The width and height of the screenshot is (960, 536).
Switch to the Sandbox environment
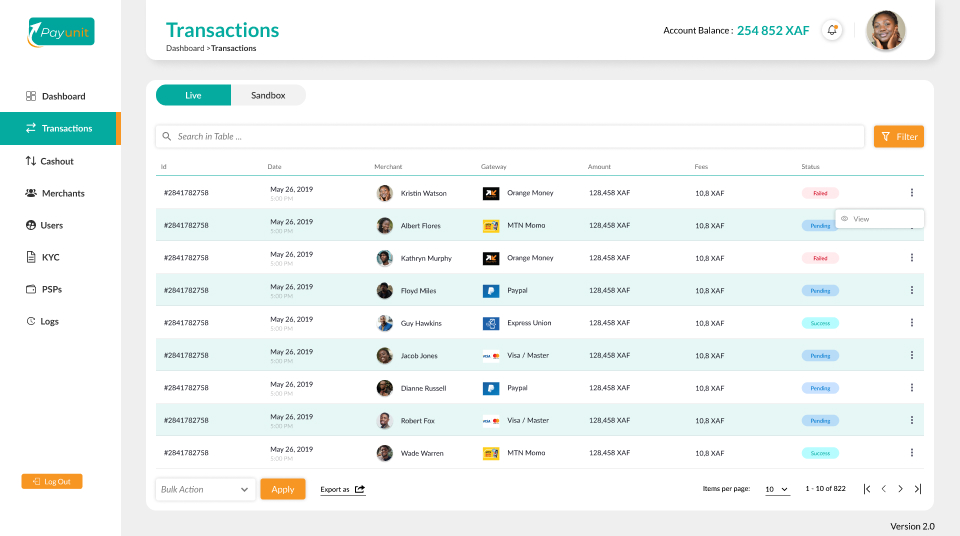(268, 95)
